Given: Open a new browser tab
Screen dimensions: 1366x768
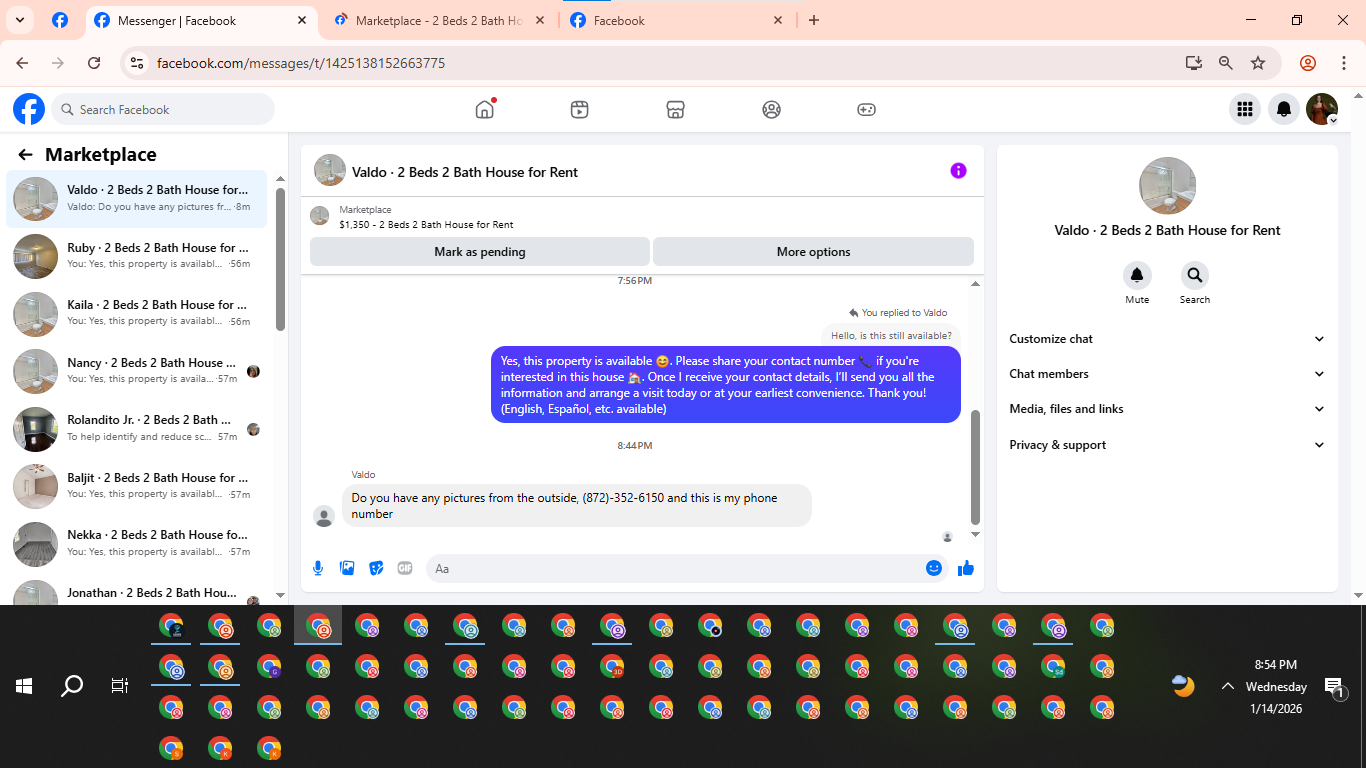Looking at the screenshot, I should click(814, 20).
